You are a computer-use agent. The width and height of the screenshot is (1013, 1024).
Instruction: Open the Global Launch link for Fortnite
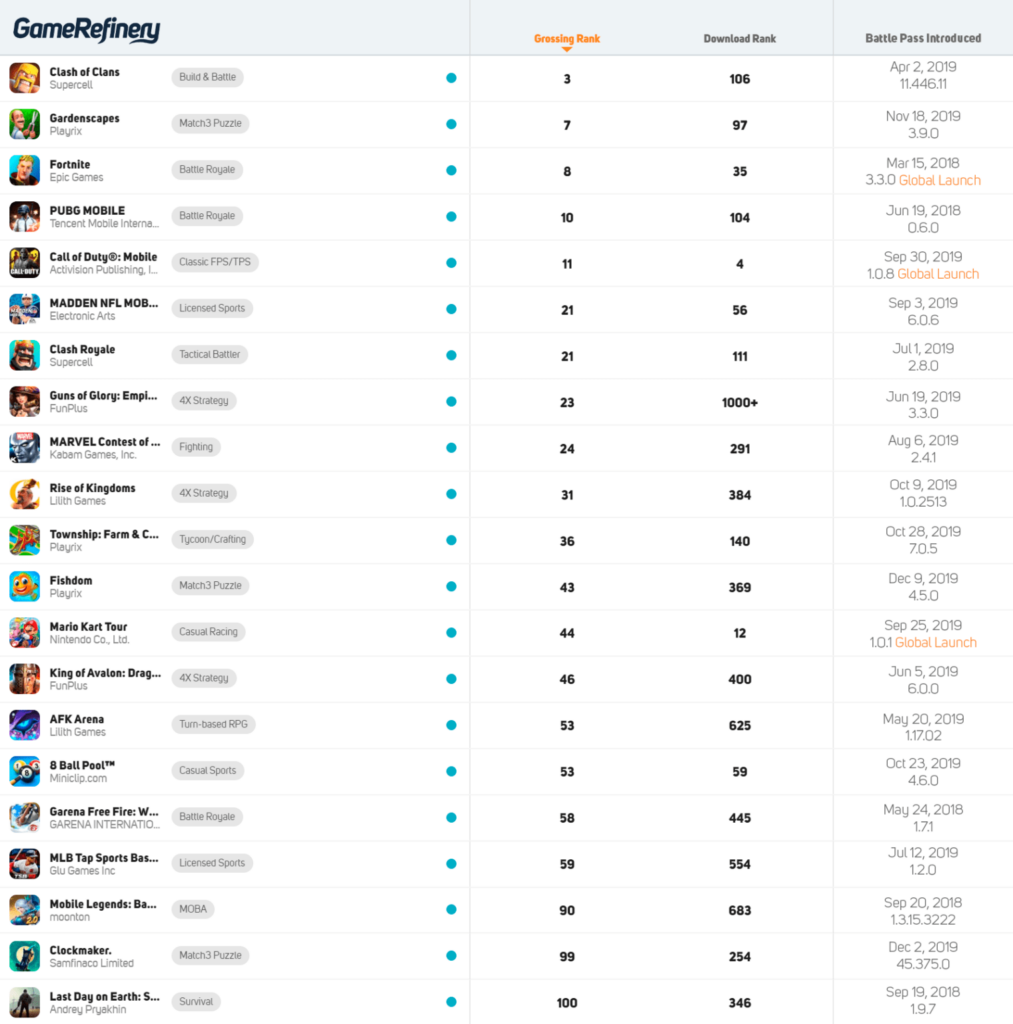point(940,180)
